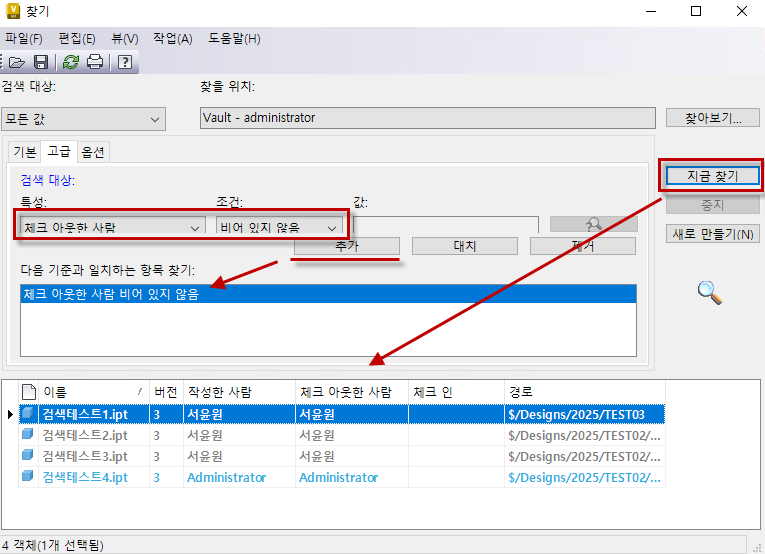Click the Print toolbar icon

pos(95,62)
